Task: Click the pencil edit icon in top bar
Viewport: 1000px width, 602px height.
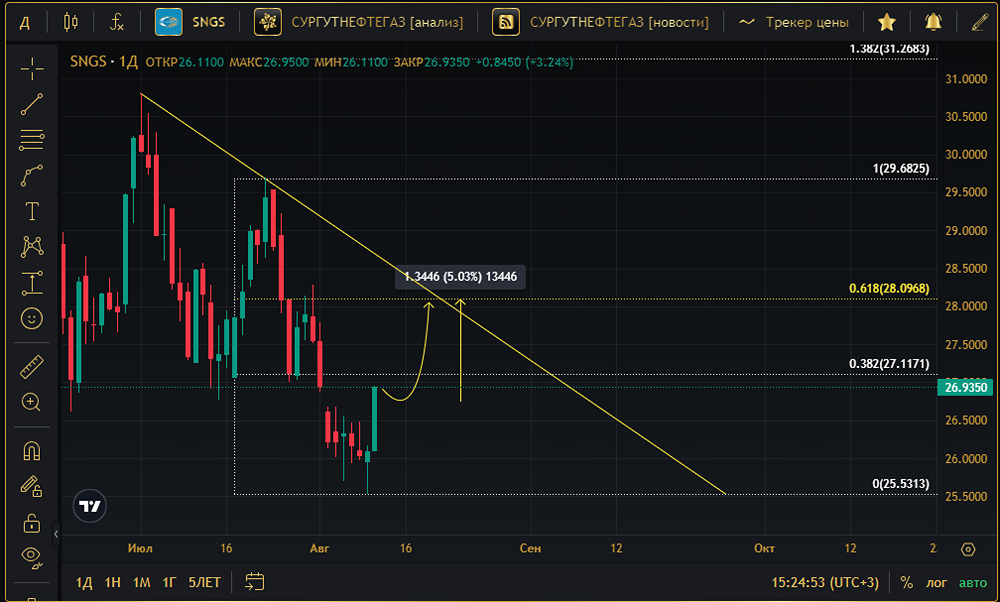Action: 980,22
